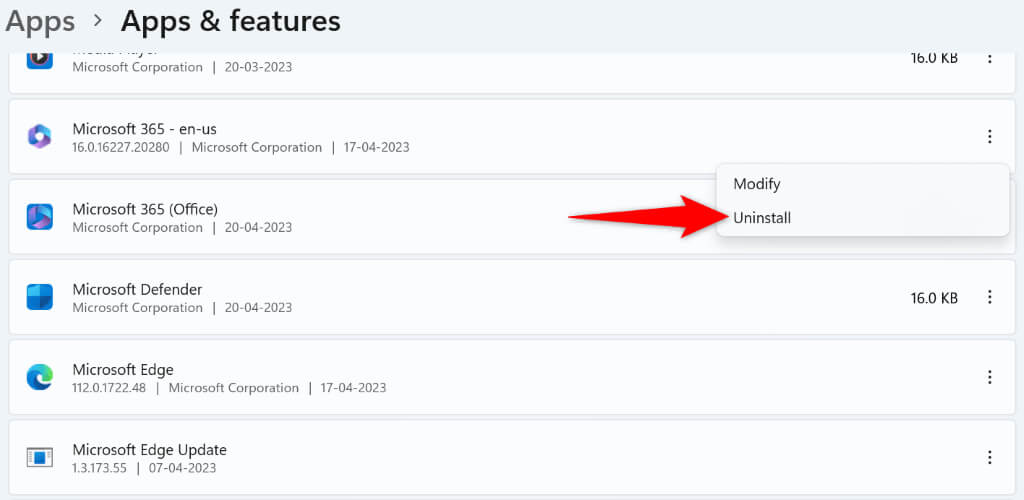Viewport: 1024px width, 500px height.
Task: Go back to Apps breadcrumb
Action: (x=40, y=21)
